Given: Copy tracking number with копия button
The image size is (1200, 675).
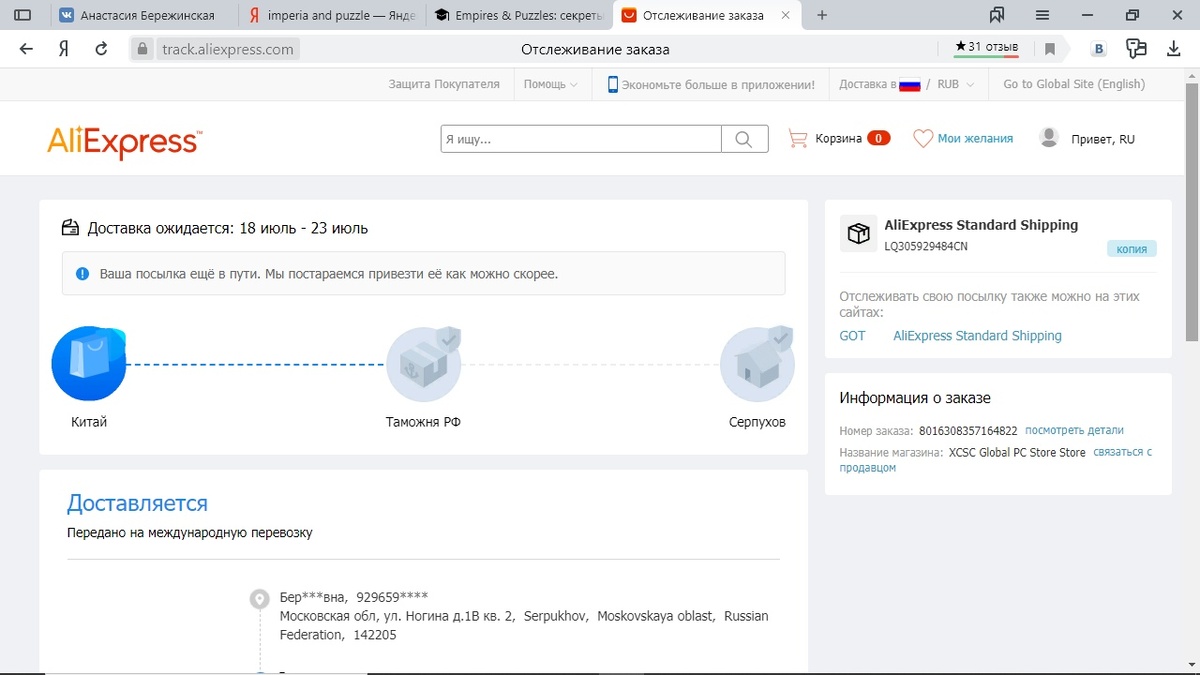Looking at the screenshot, I should [1131, 249].
